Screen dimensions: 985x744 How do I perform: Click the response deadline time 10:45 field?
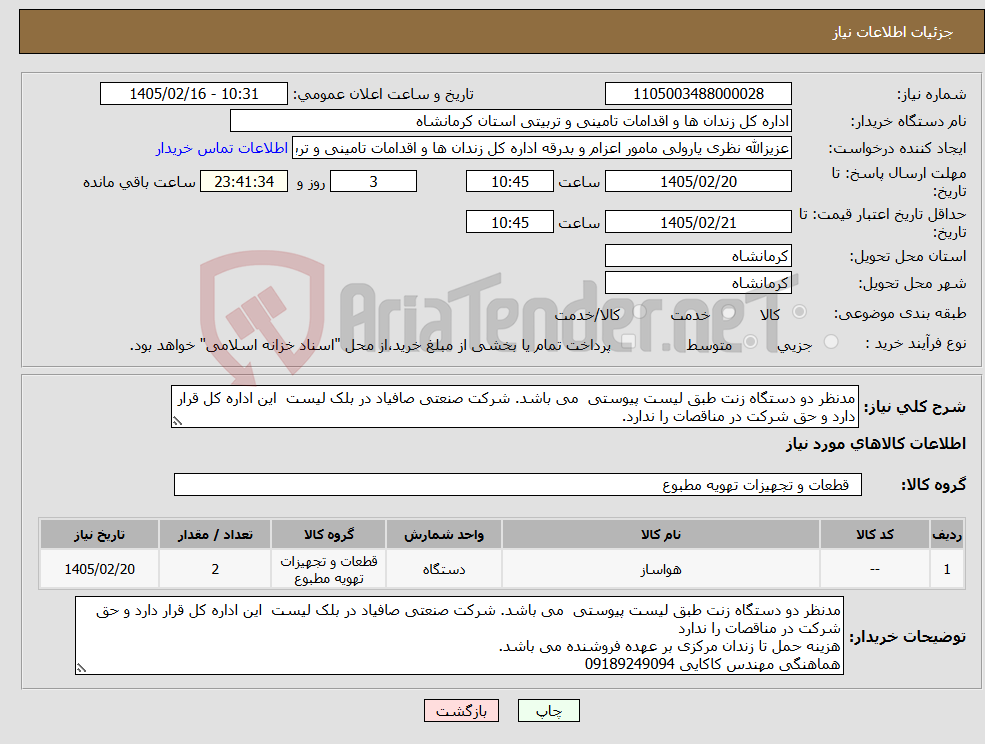pyautogui.click(x=510, y=182)
